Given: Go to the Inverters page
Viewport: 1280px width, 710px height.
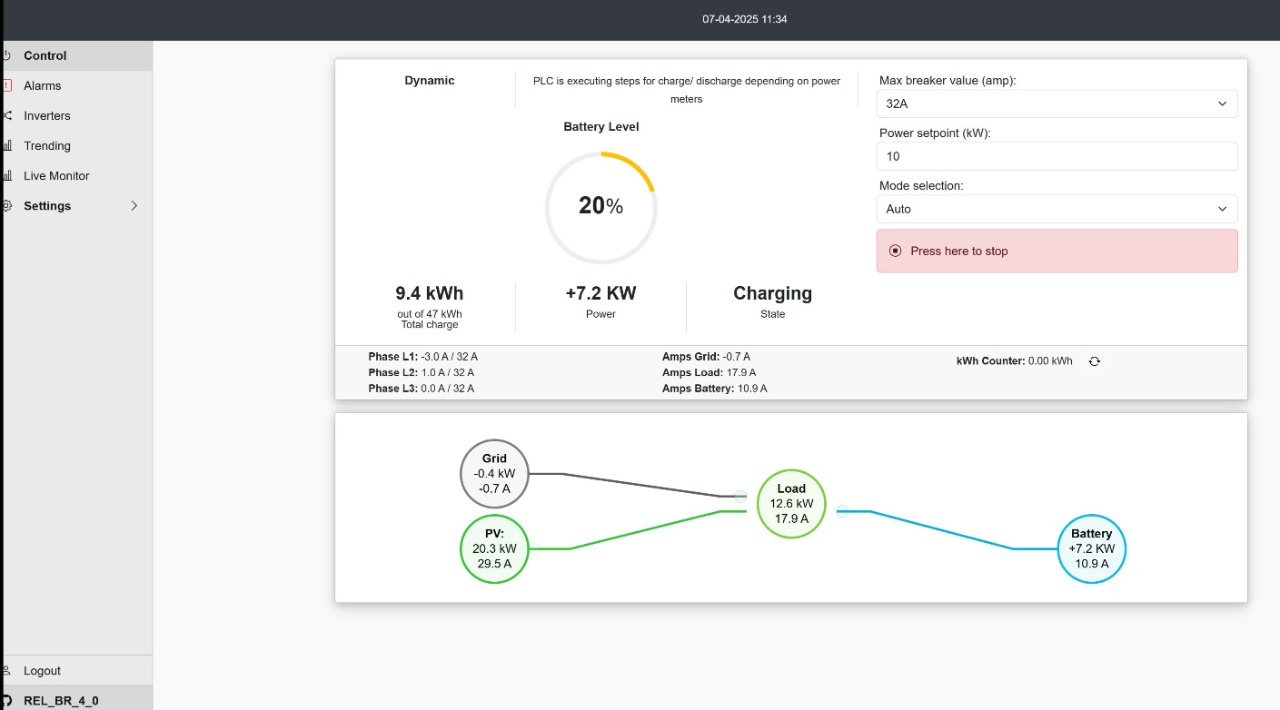Looking at the screenshot, I should click(x=76, y=116).
